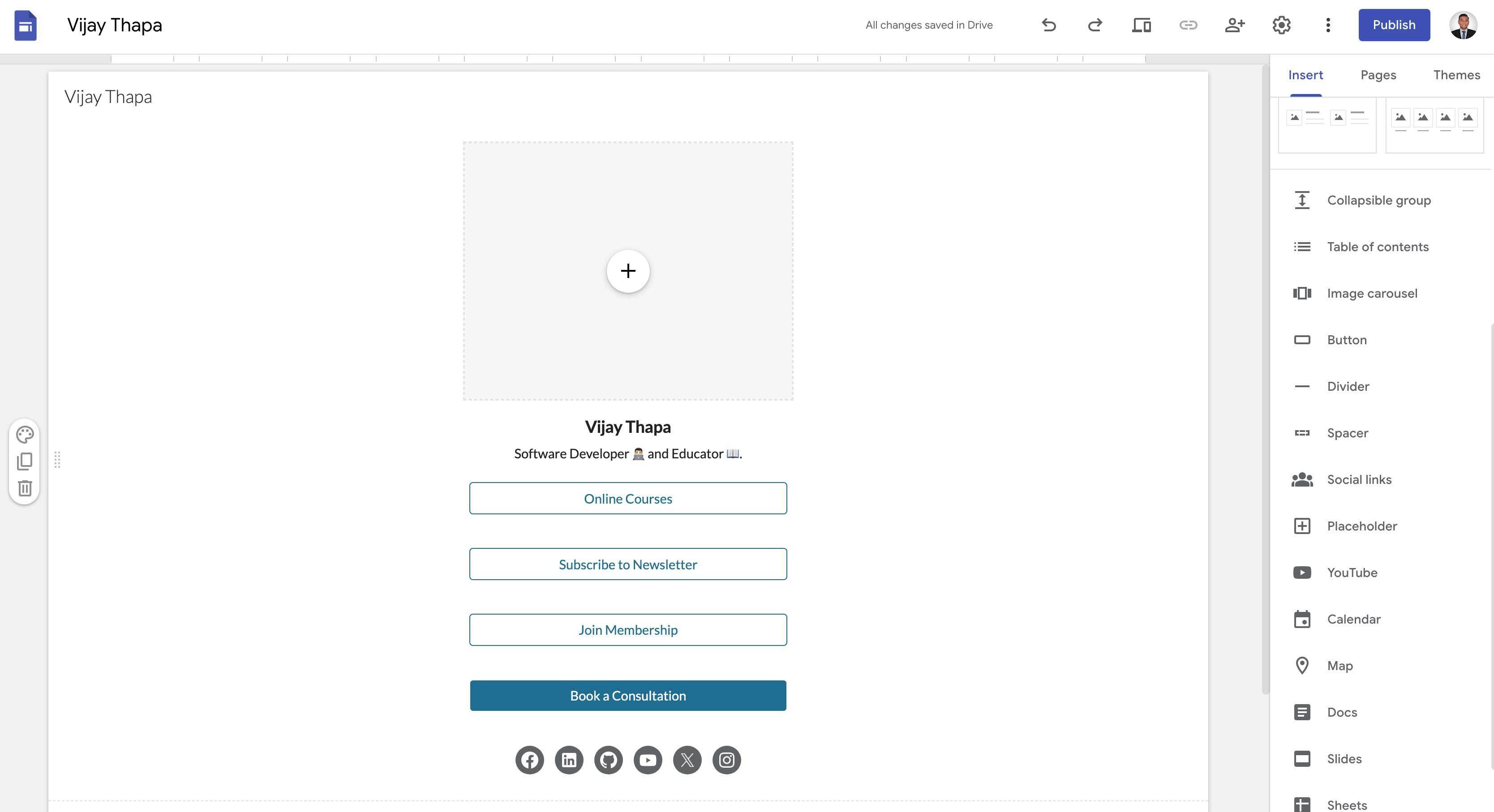Edit the bold Vijay Thapa heading
The width and height of the screenshot is (1494, 812).
pyautogui.click(x=628, y=427)
